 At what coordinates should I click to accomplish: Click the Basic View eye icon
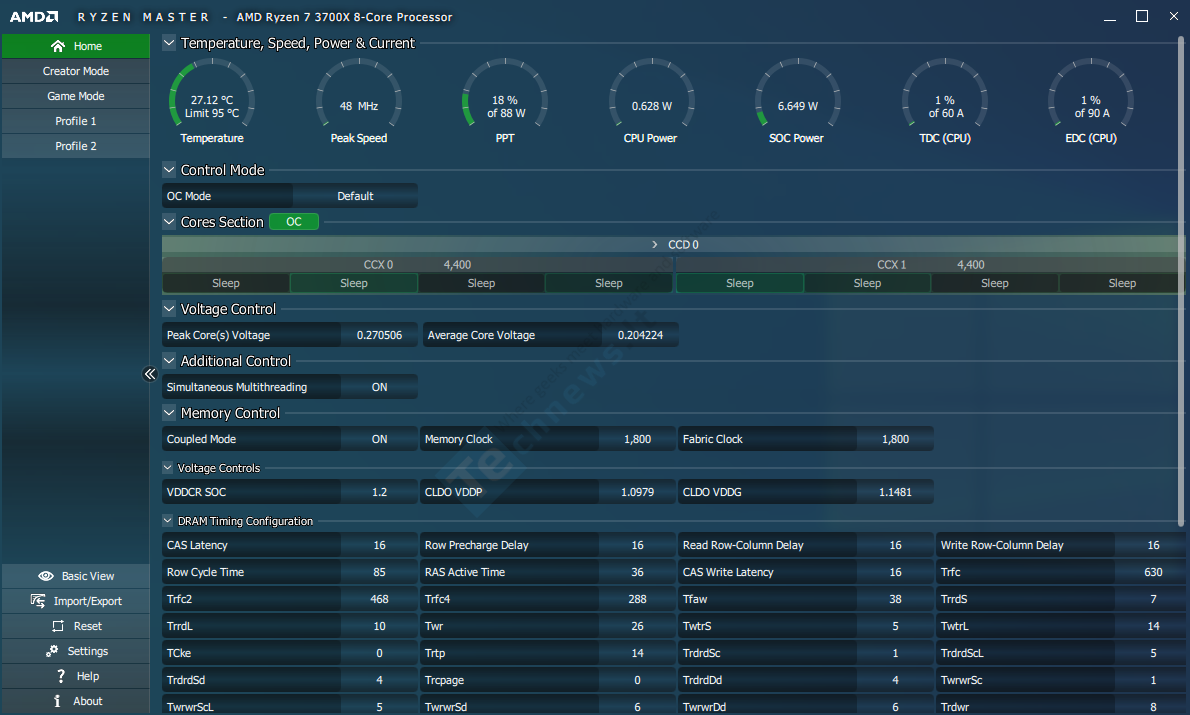pyautogui.click(x=46, y=576)
